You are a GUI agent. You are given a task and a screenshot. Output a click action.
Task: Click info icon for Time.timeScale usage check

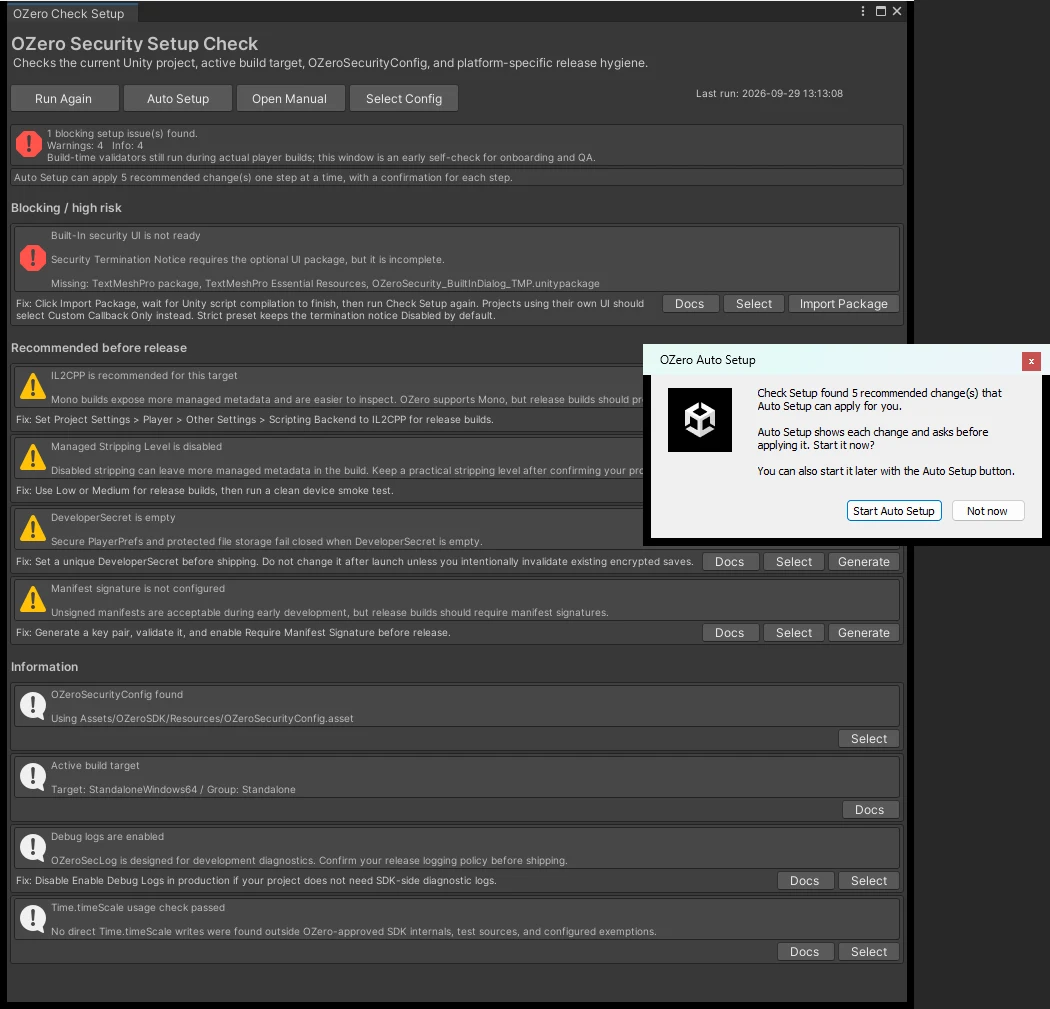coord(33,918)
